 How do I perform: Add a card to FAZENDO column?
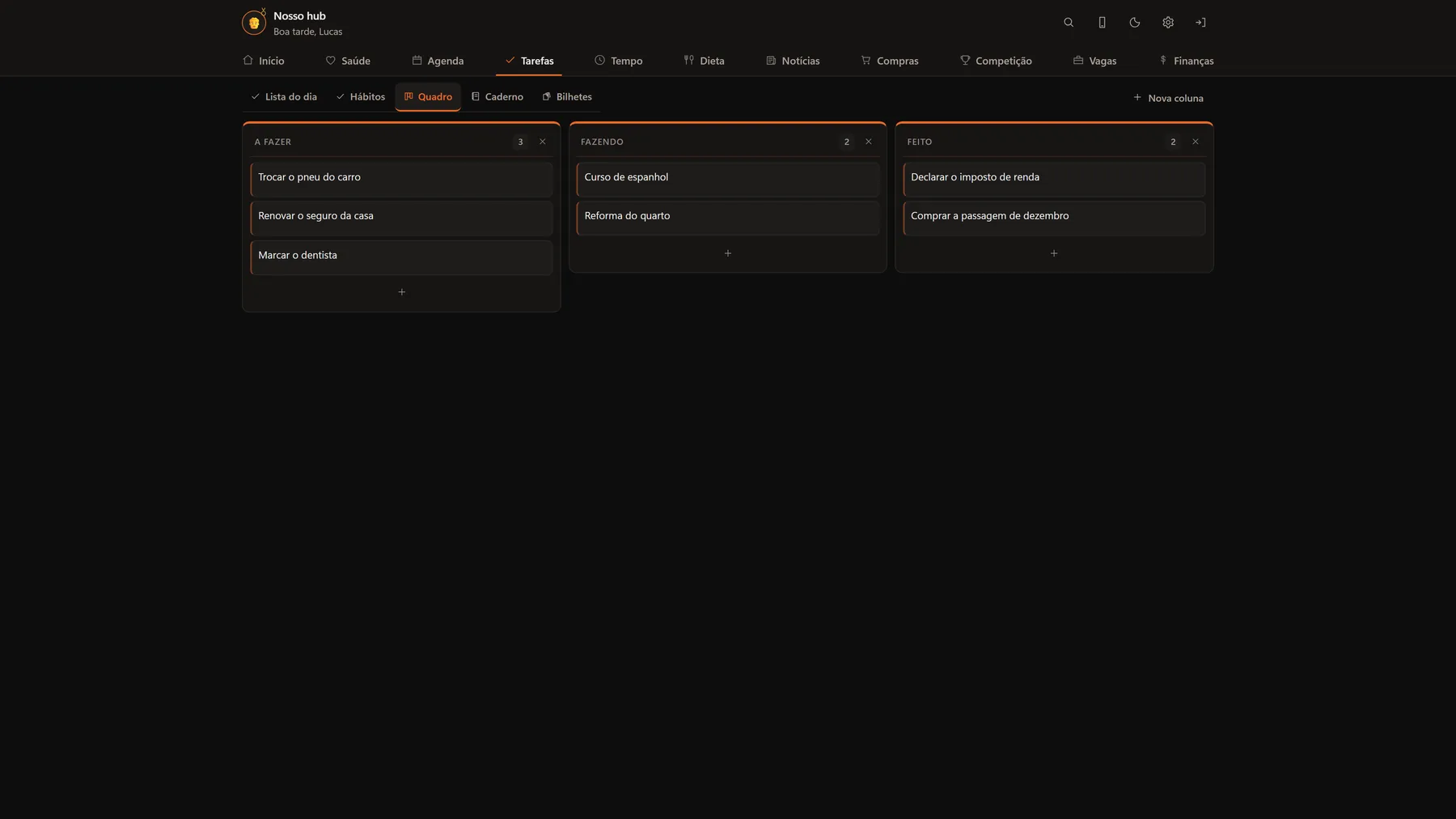pyautogui.click(x=728, y=253)
